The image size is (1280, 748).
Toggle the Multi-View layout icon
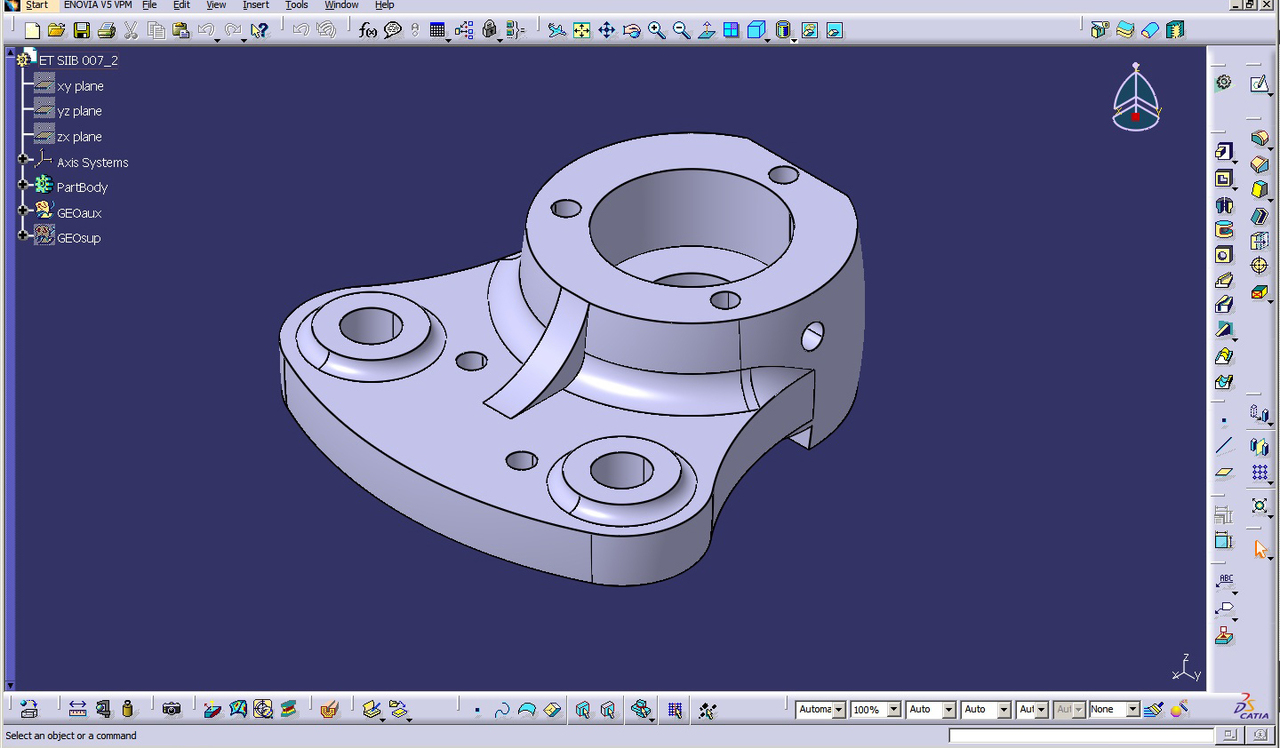click(732, 31)
